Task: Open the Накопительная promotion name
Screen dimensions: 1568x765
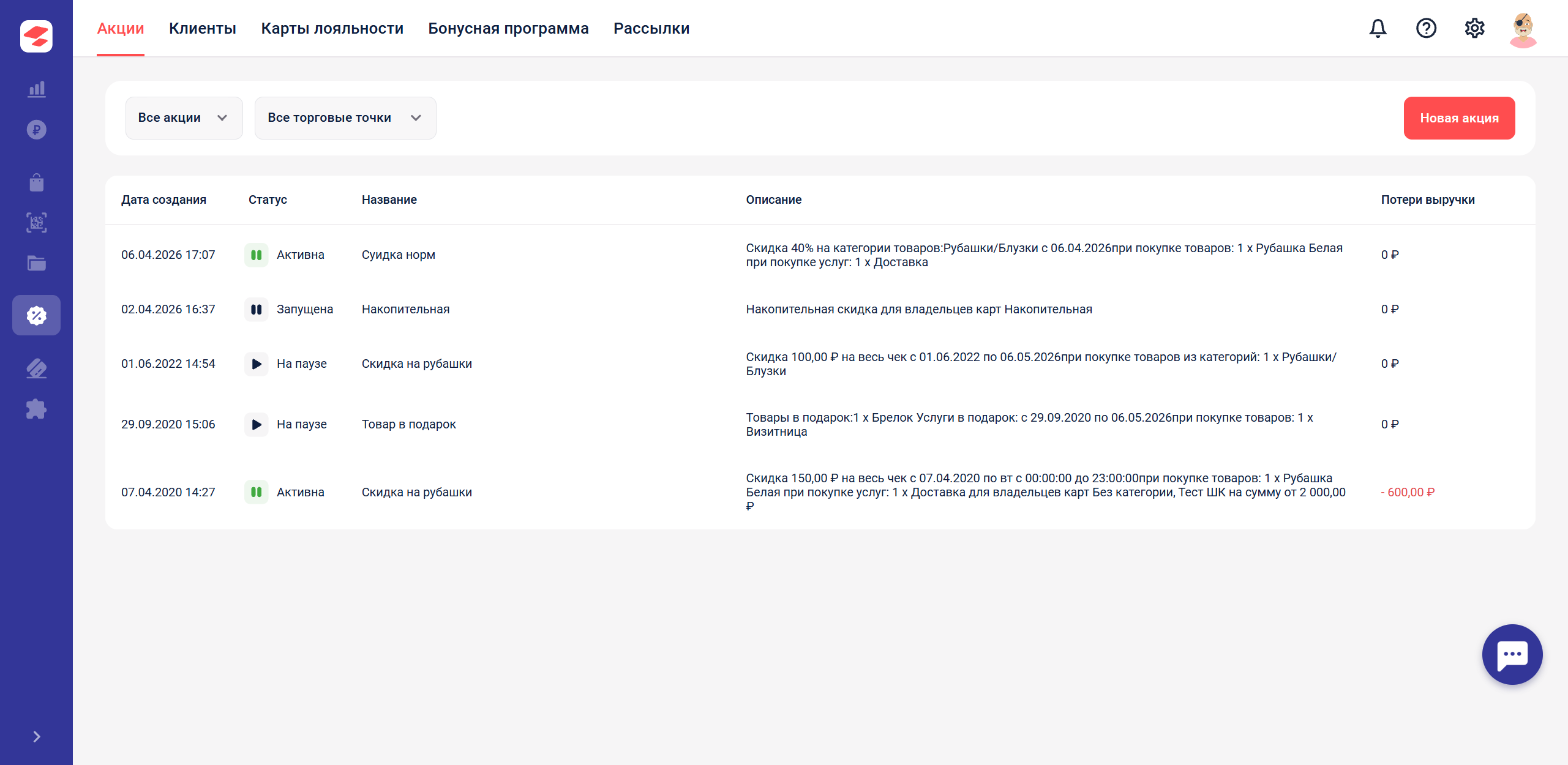Action: pyautogui.click(x=405, y=309)
